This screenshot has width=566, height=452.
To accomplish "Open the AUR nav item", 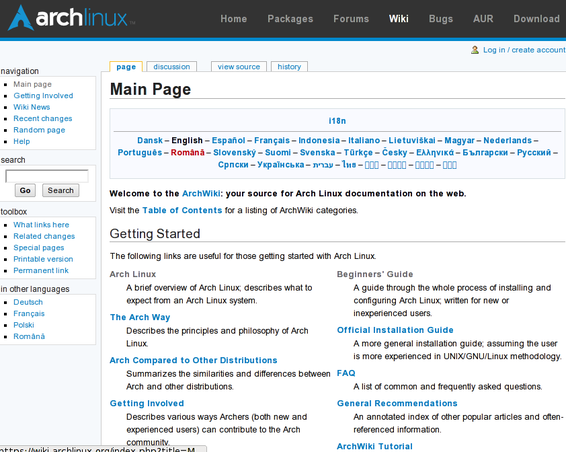I will click(x=483, y=19).
